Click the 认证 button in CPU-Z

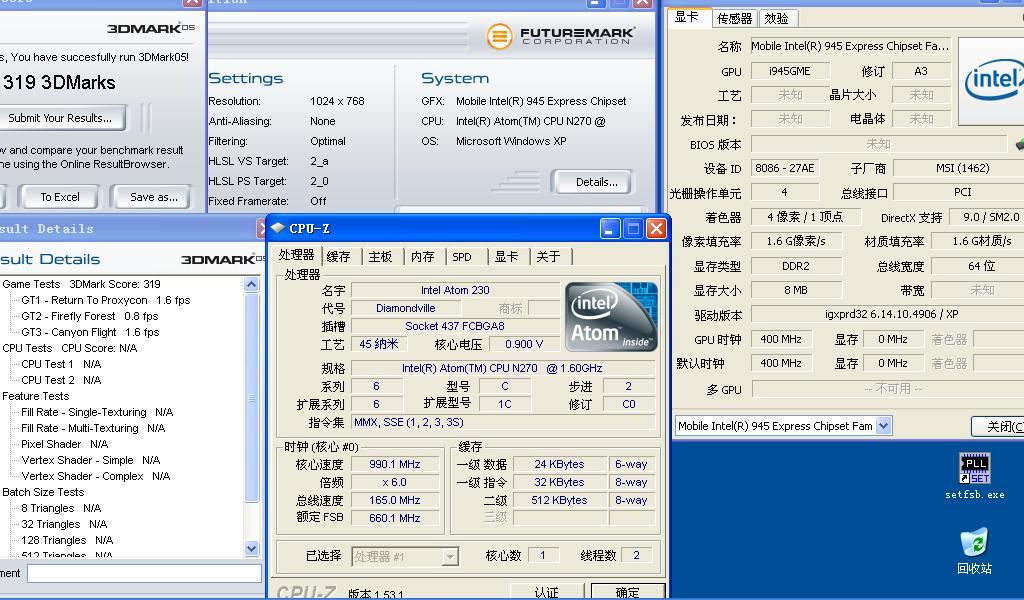(546, 592)
